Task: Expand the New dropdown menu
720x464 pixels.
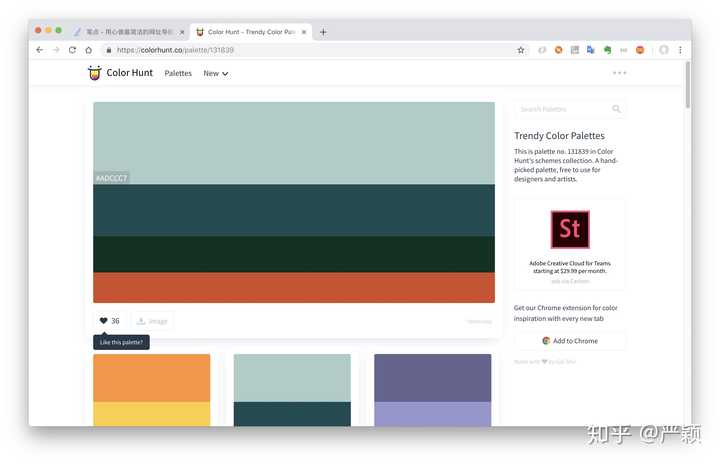Action: tap(216, 74)
